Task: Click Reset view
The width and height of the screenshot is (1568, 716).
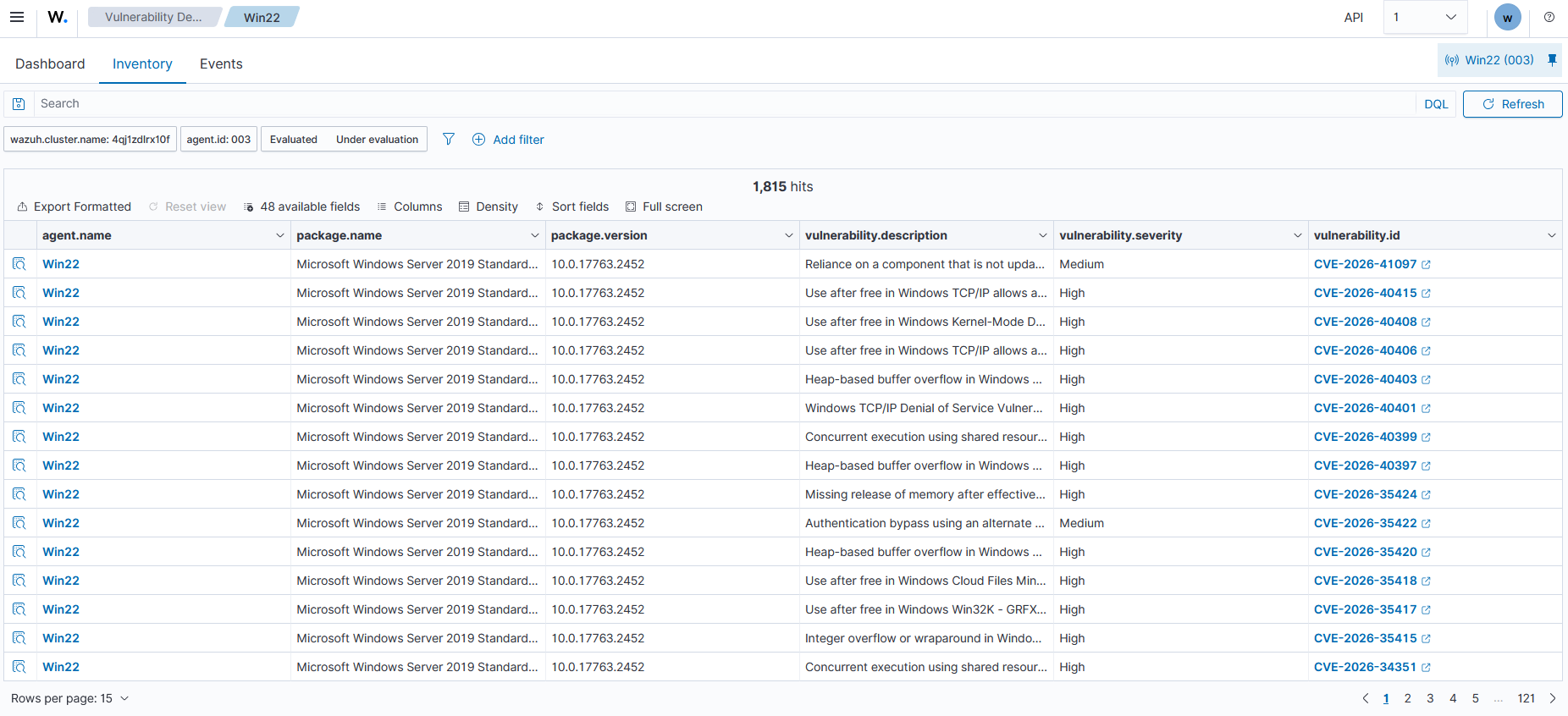Action: (187, 207)
